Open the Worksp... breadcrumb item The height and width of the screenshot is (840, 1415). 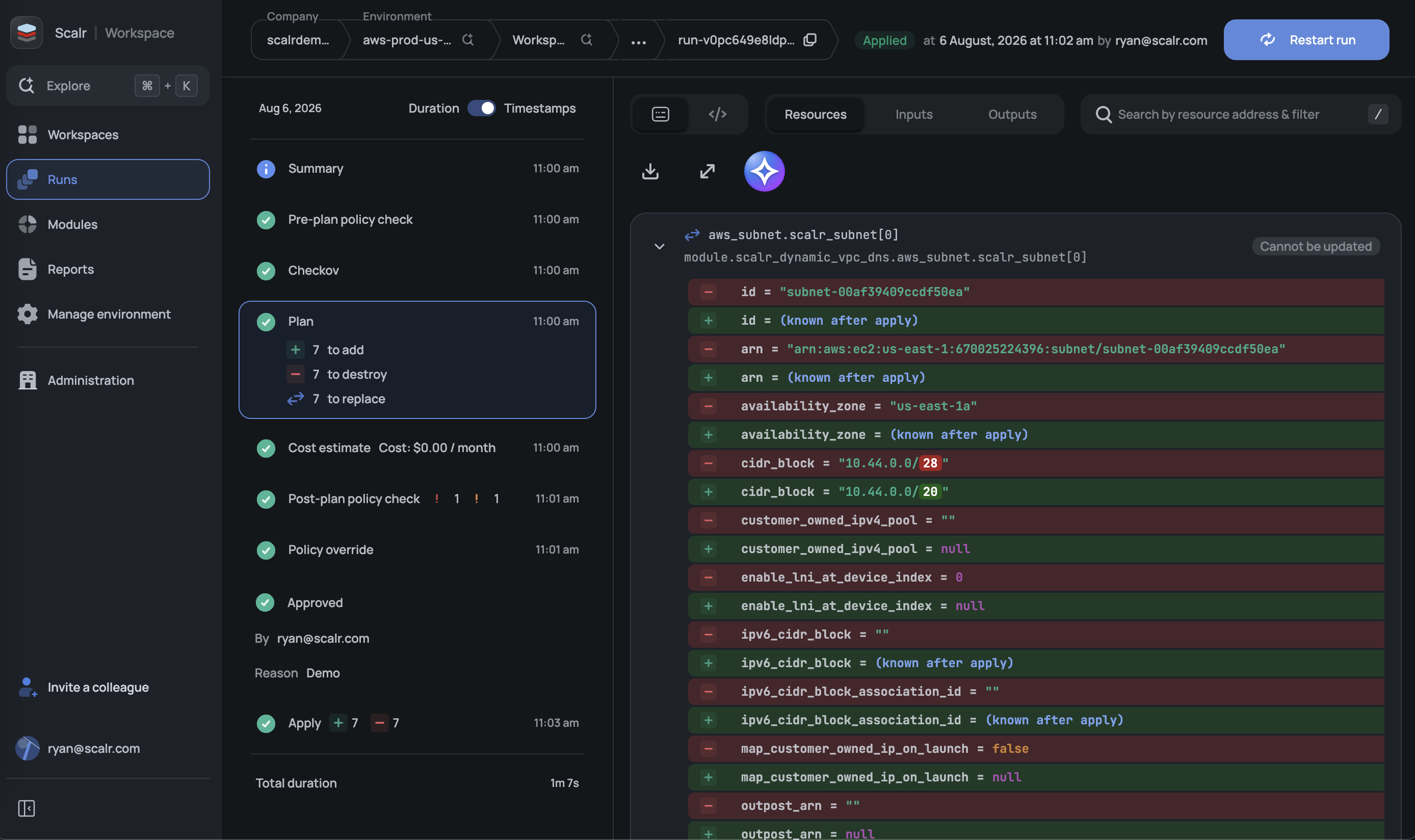pyautogui.click(x=538, y=40)
